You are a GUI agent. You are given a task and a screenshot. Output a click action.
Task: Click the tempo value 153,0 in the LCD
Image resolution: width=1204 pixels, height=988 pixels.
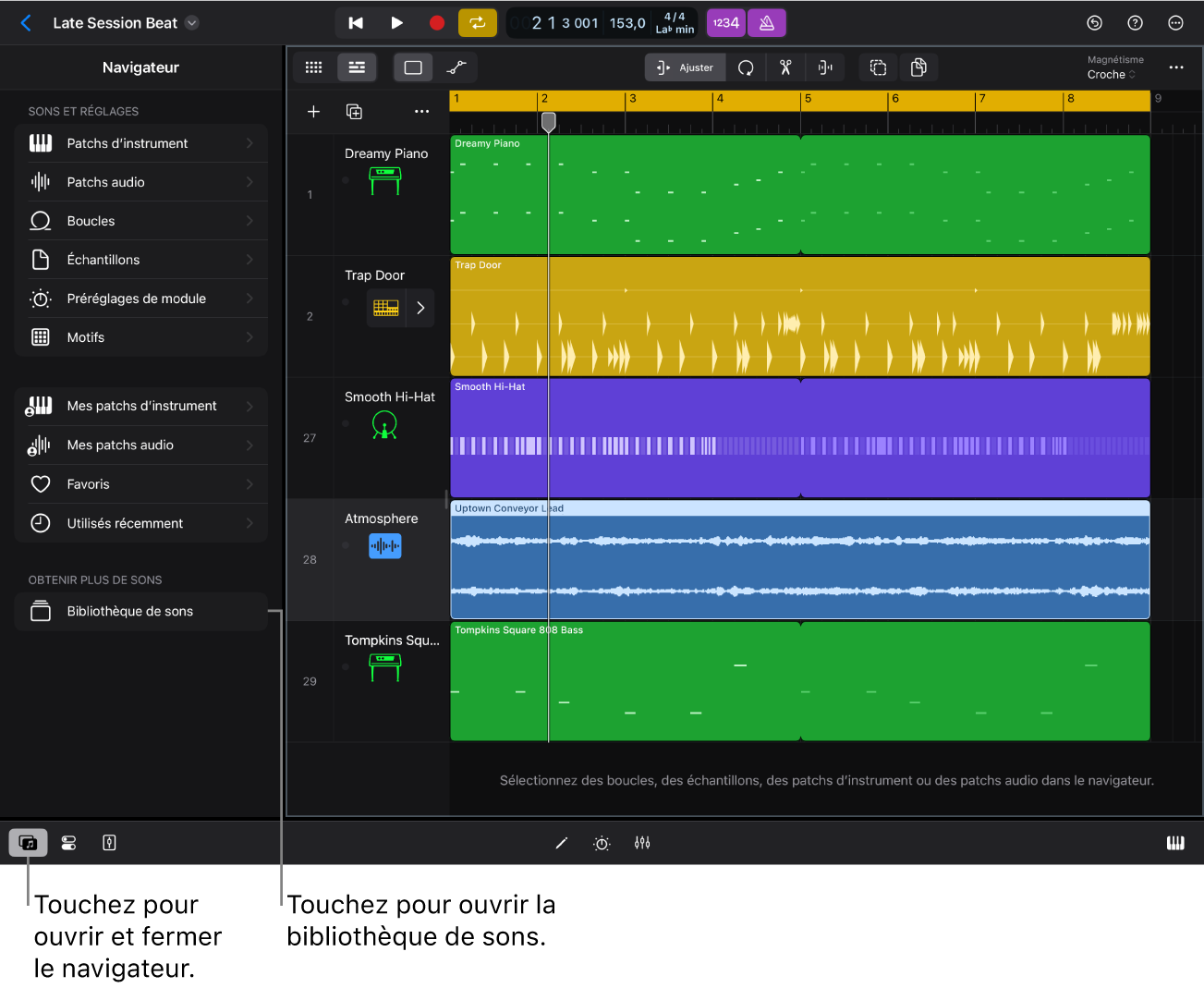[626, 22]
